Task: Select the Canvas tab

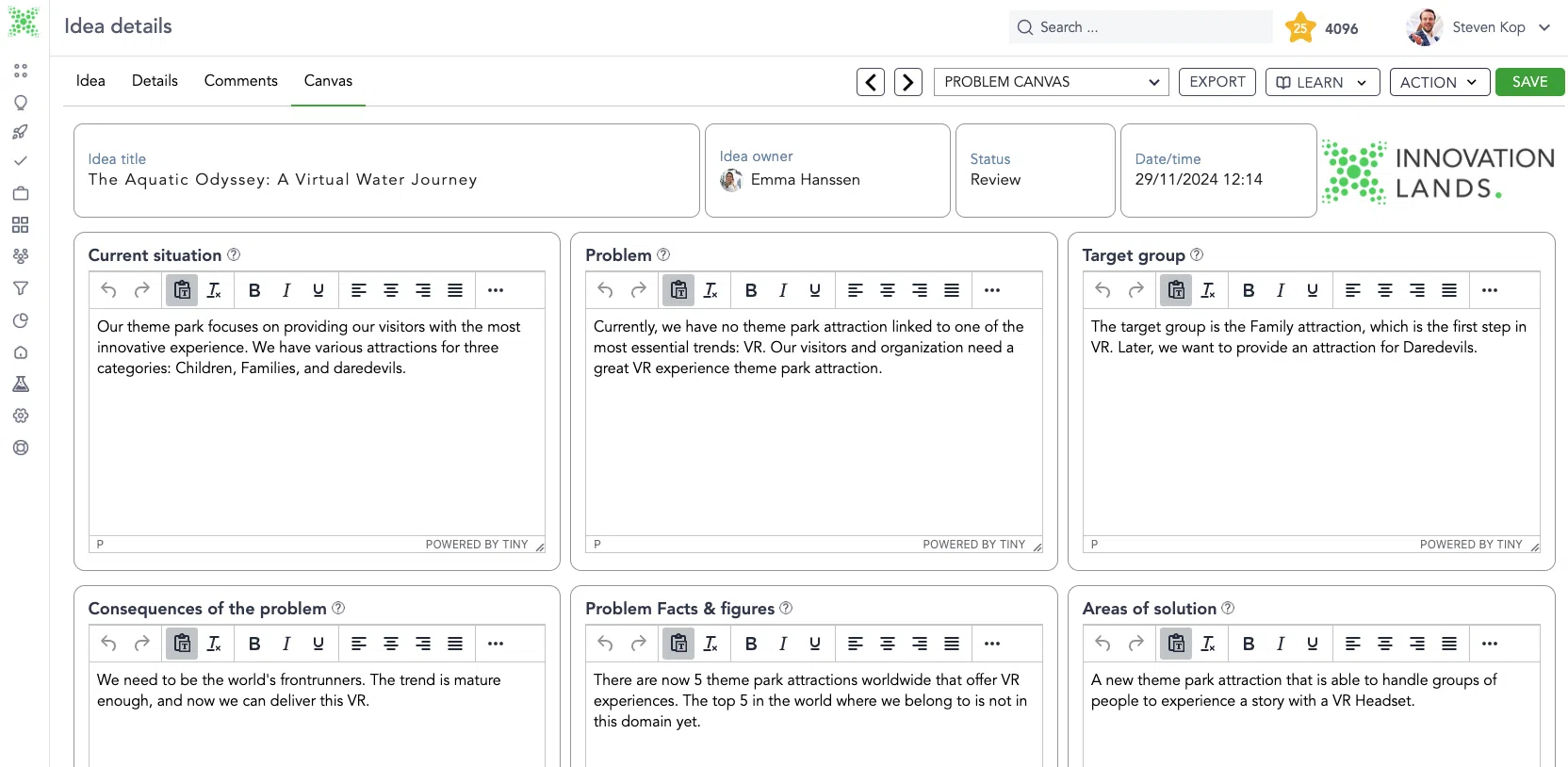Action: click(x=328, y=81)
